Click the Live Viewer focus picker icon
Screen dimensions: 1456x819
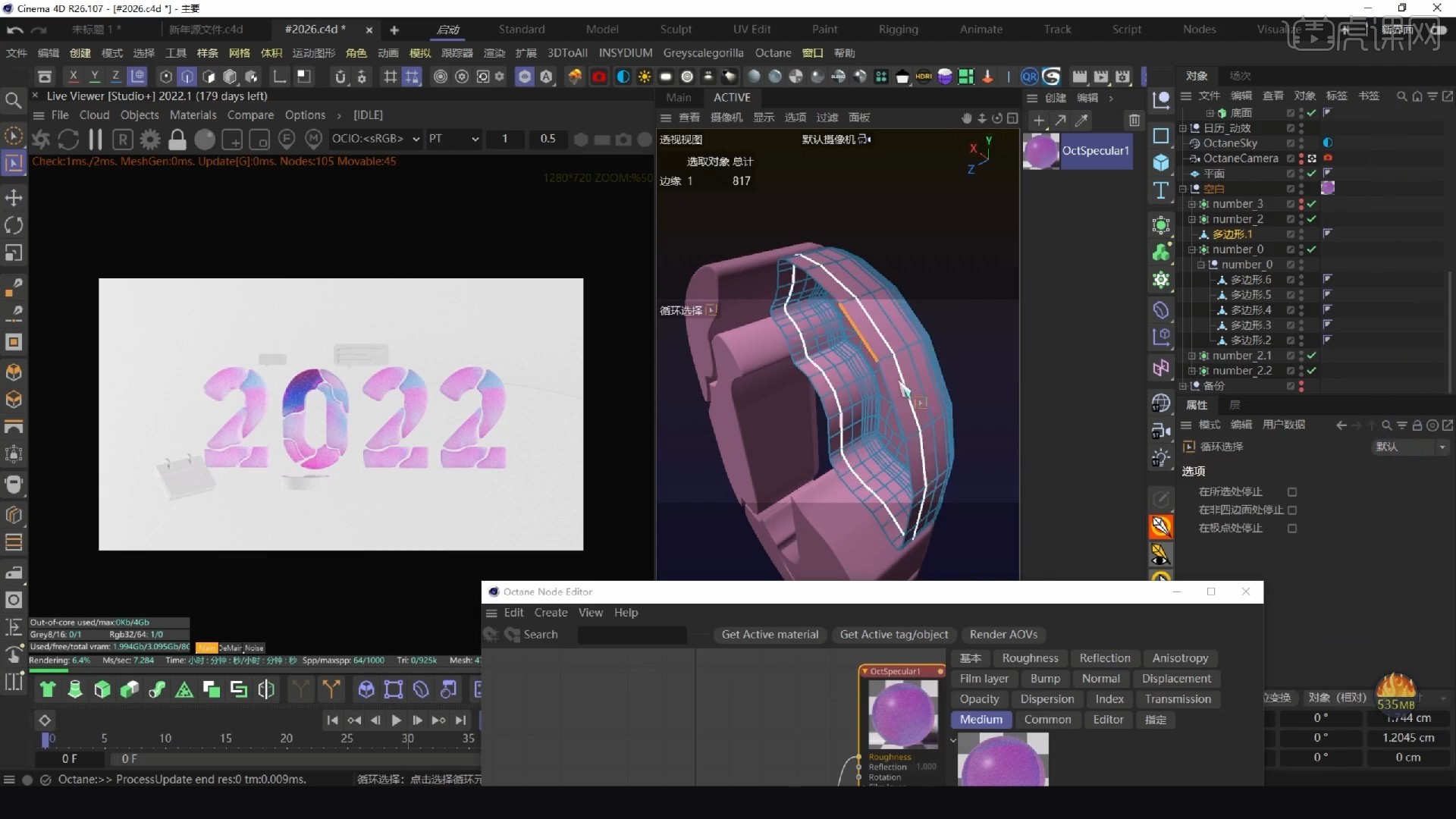[287, 140]
